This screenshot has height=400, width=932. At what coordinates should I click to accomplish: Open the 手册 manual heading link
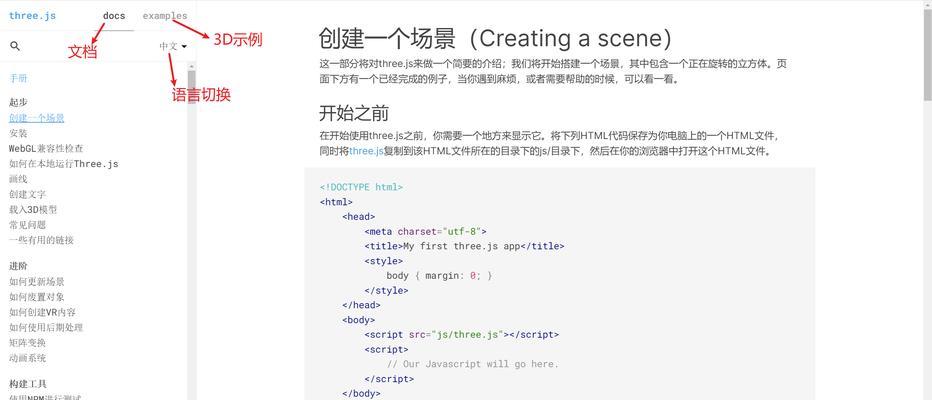click(x=18, y=78)
